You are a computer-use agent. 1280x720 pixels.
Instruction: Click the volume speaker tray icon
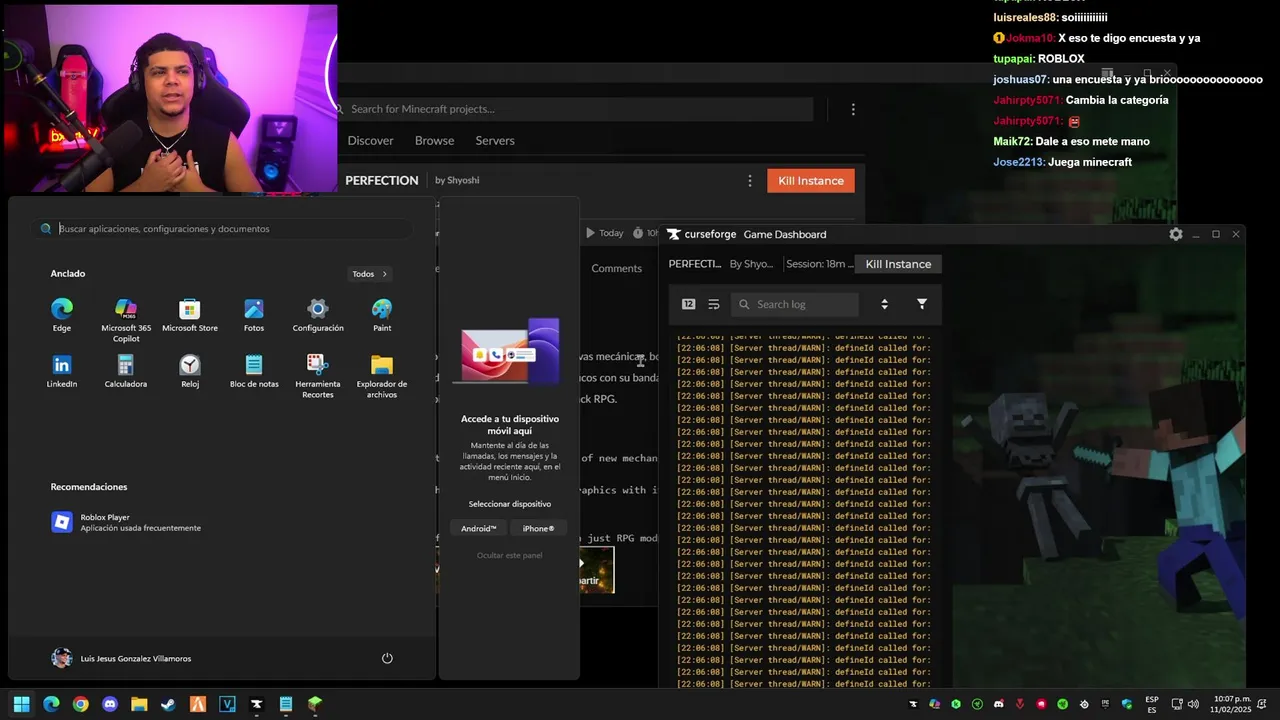(x=1193, y=704)
